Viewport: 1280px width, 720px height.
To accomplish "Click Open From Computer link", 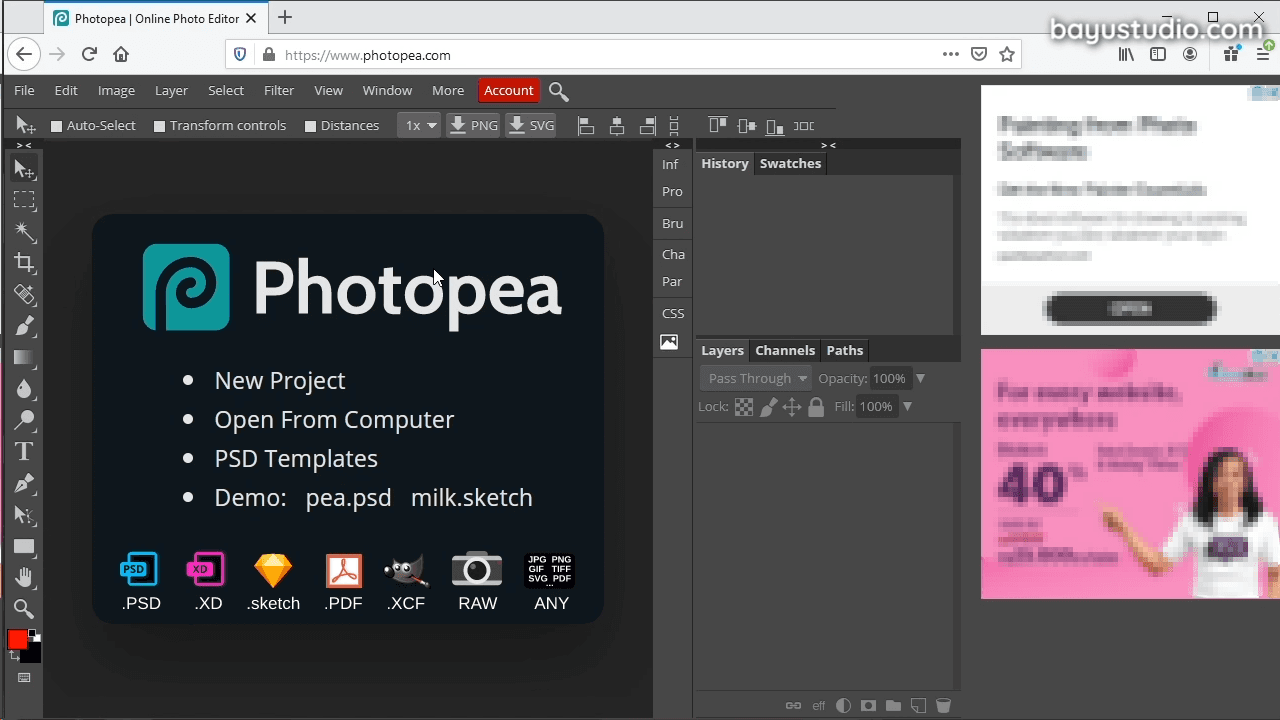I will coord(334,419).
